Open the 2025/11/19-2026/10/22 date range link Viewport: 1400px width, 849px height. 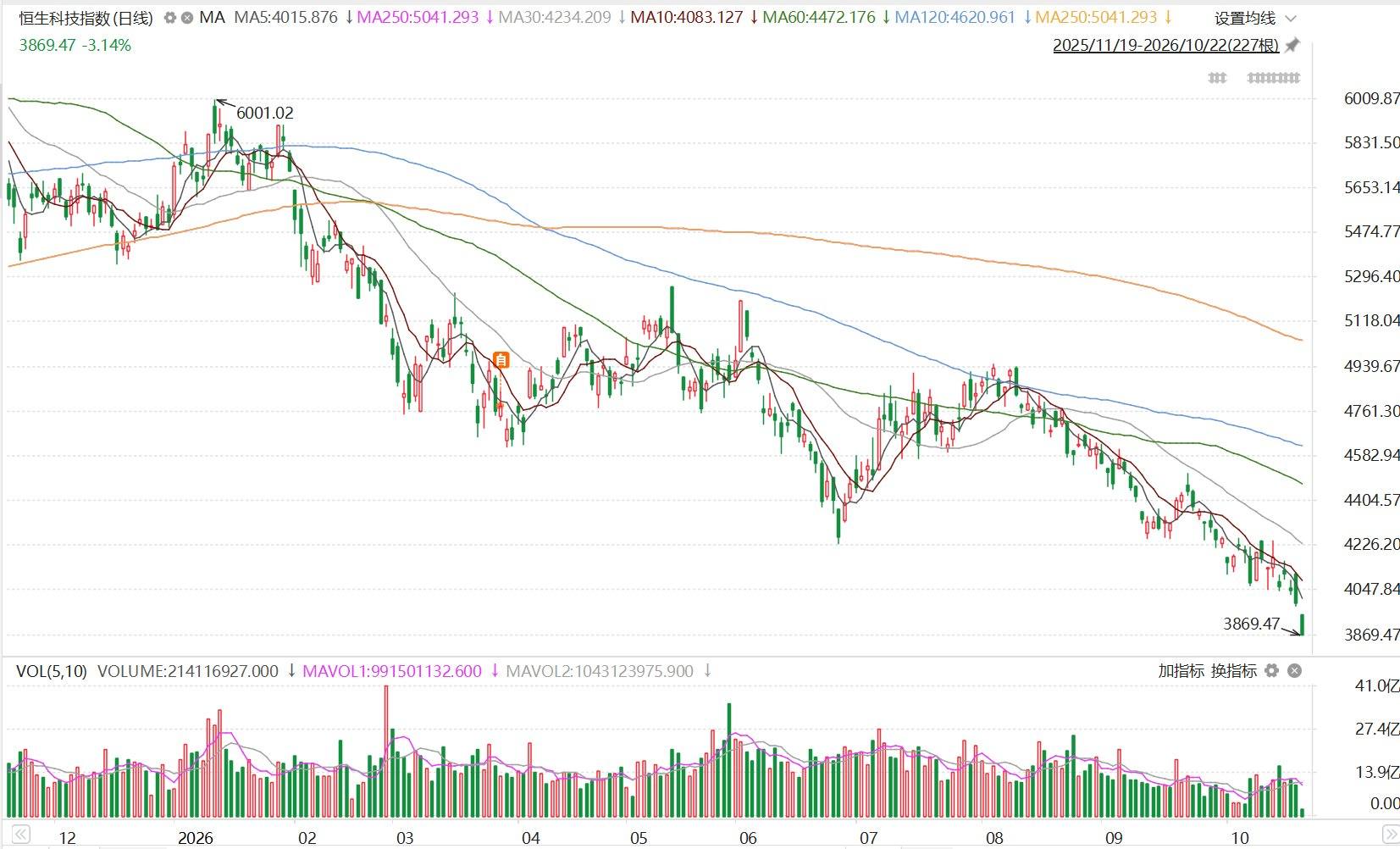tap(1165, 45)
